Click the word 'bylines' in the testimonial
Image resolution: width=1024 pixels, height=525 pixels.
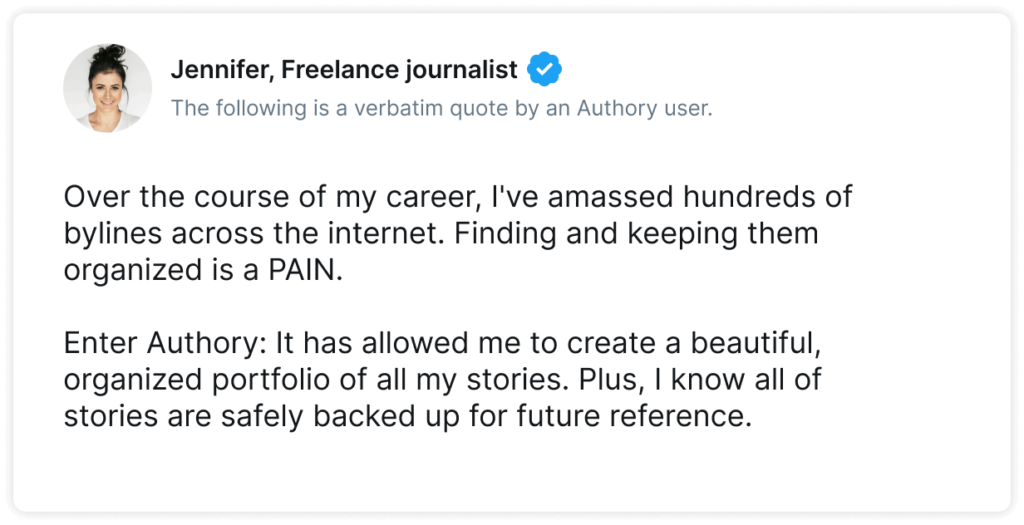pyautogui.click(x=113, y=234)
